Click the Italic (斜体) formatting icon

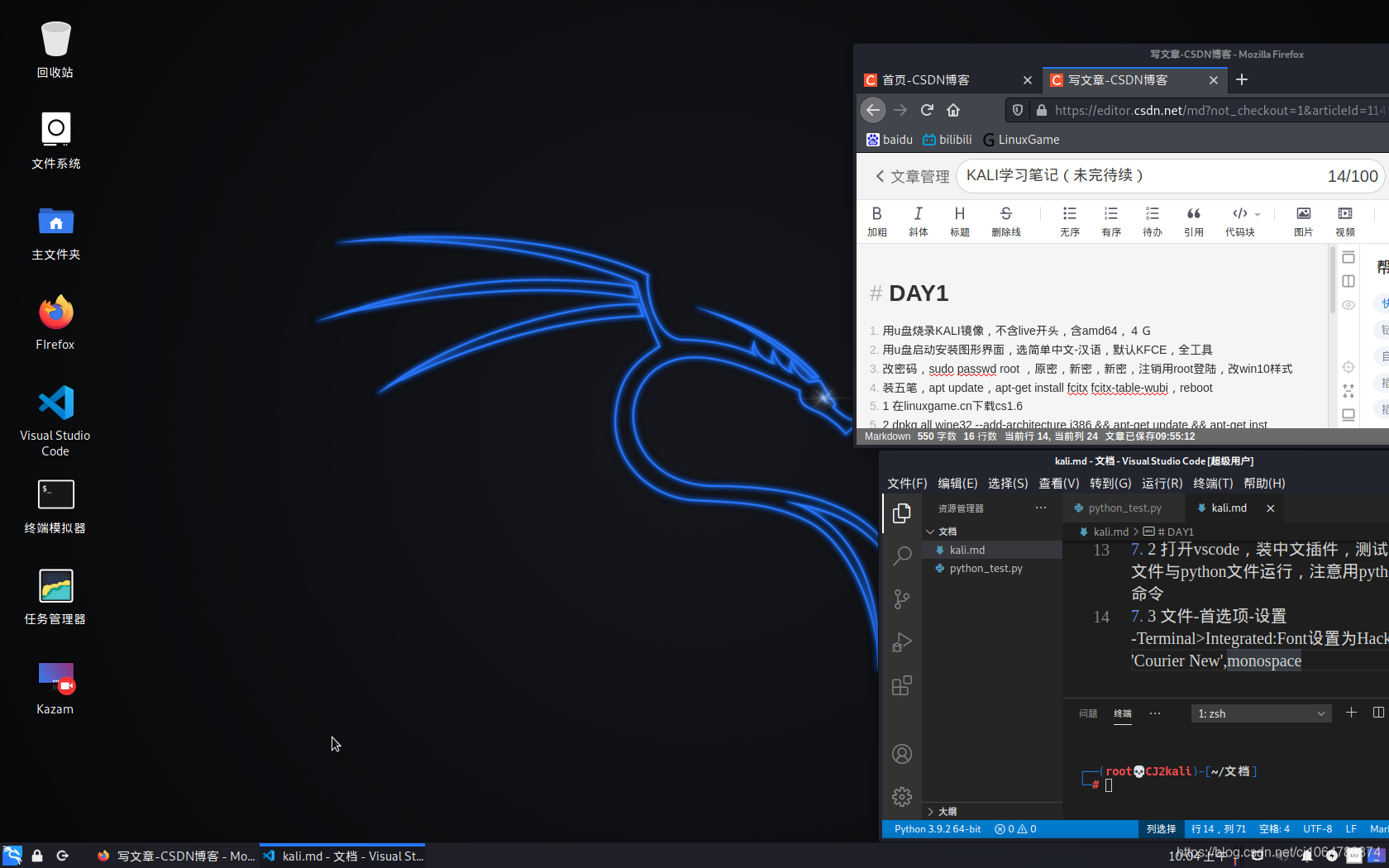[x=918, y=221]
